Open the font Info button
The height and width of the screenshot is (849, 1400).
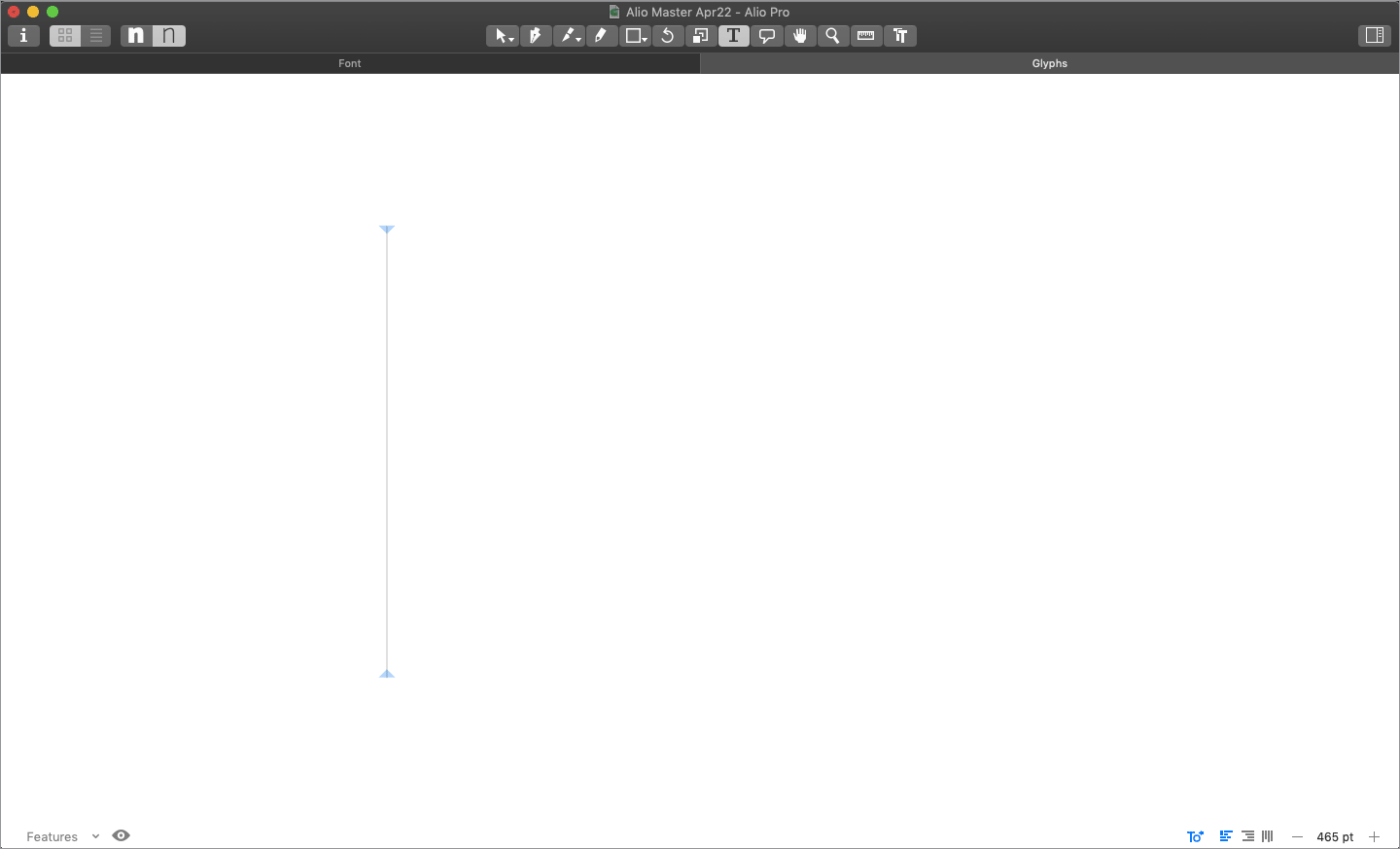(x=23, y=36)
